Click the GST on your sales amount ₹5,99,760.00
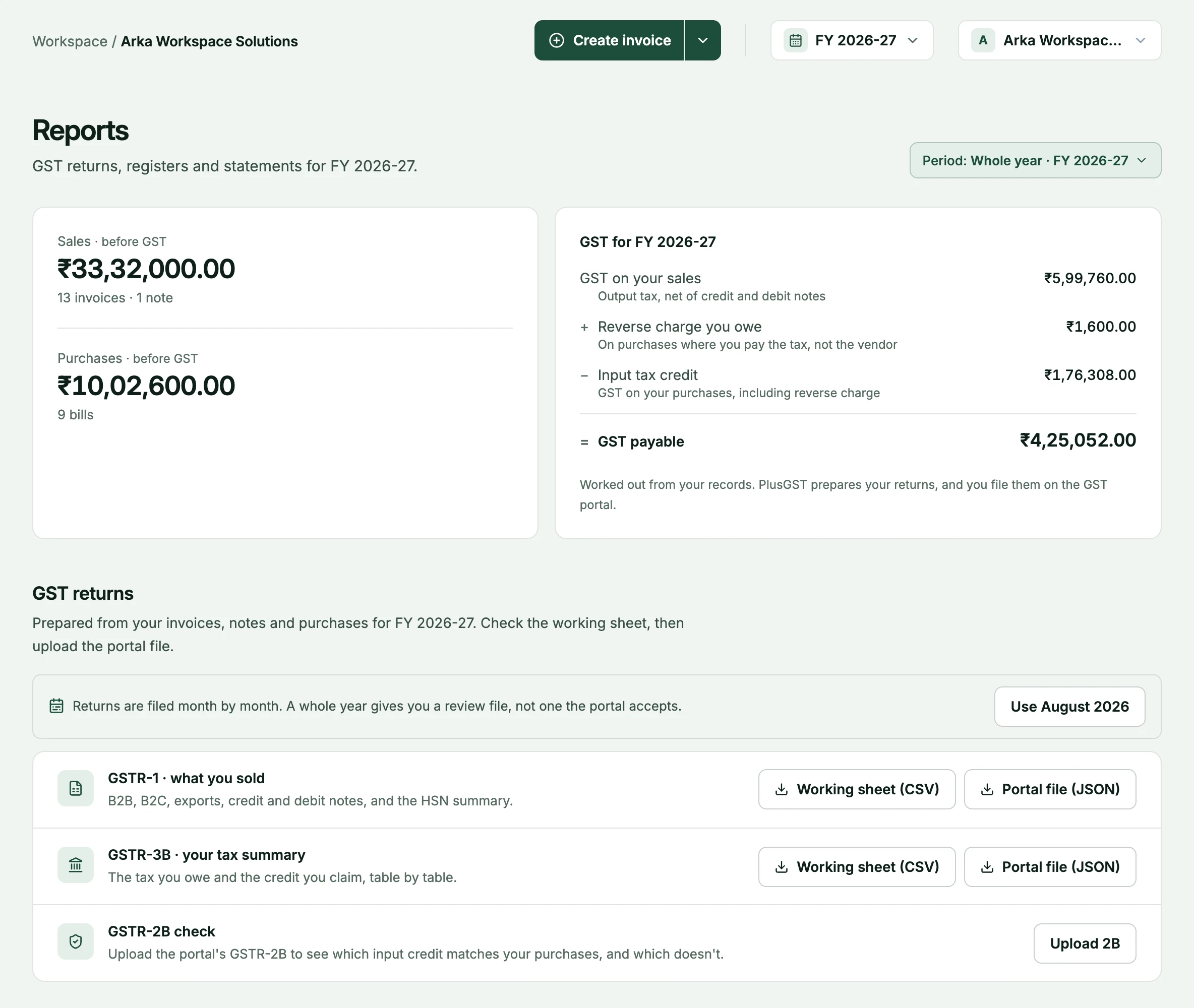1194x1008 pixels. tap(1090, 278)
